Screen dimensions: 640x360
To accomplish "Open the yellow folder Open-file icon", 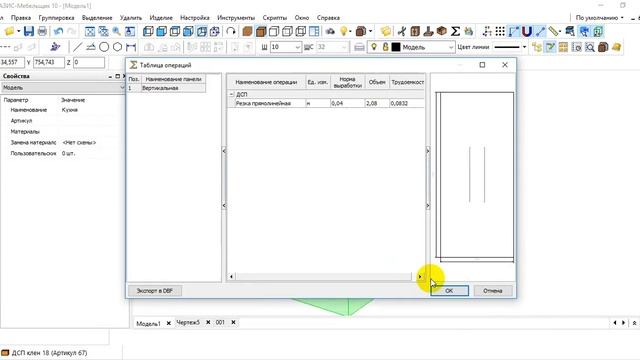I will (x=9, y=31).
